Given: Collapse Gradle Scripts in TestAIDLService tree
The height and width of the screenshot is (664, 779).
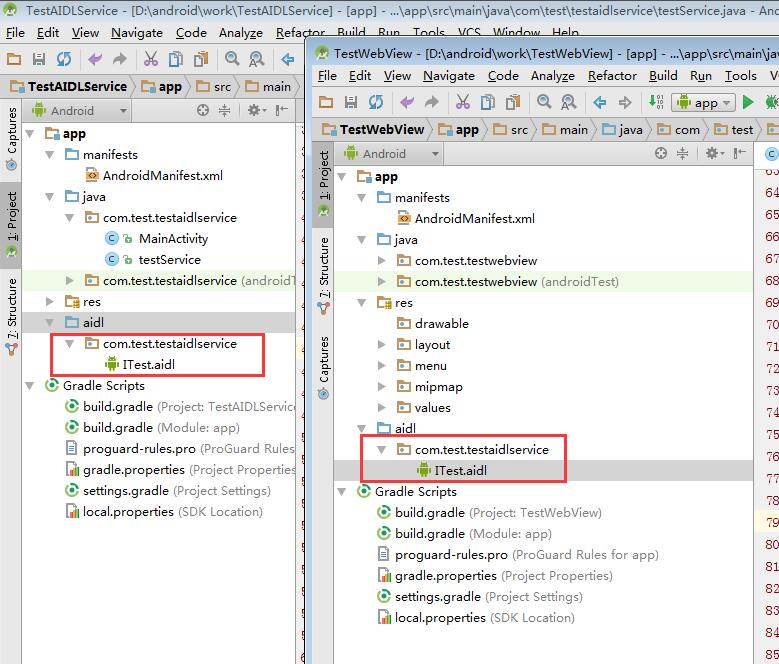Looking at the screenshot, I should (x=30, y=385).
